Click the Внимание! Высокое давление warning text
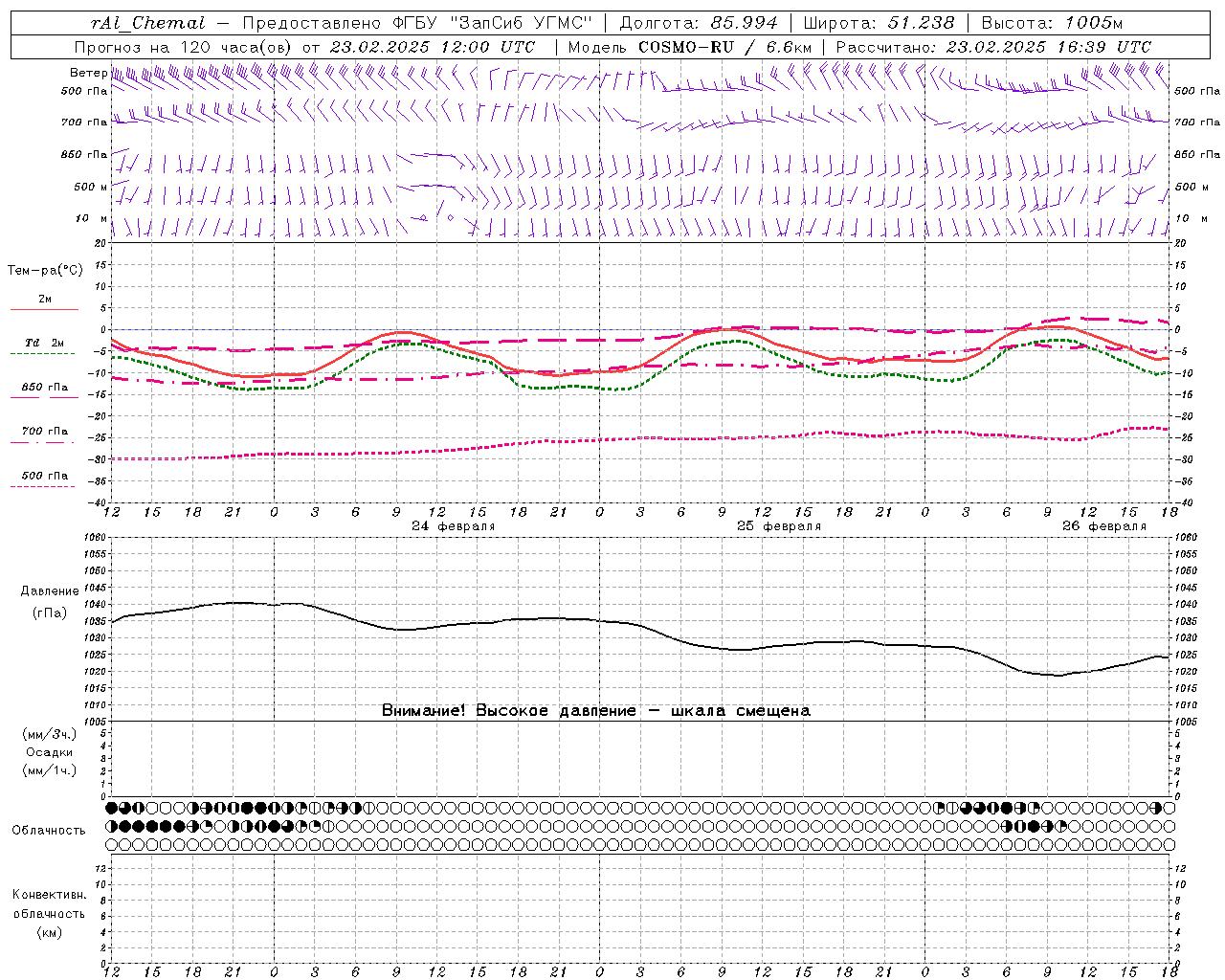 508,711
